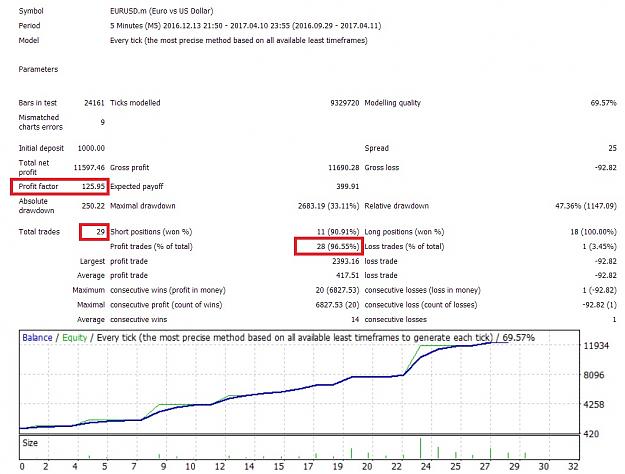
Task: Click the Period date range text
Action: tap(246, 26)
